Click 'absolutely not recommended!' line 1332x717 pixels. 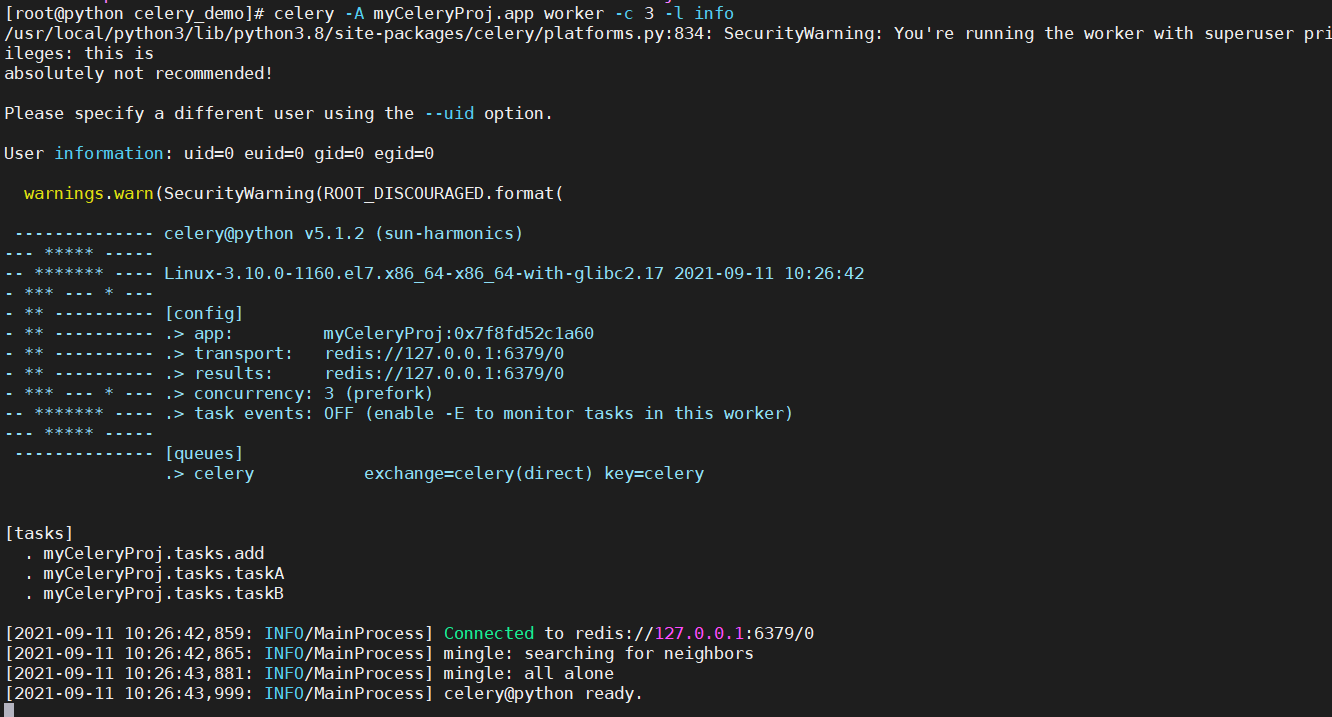click(139, 74)
